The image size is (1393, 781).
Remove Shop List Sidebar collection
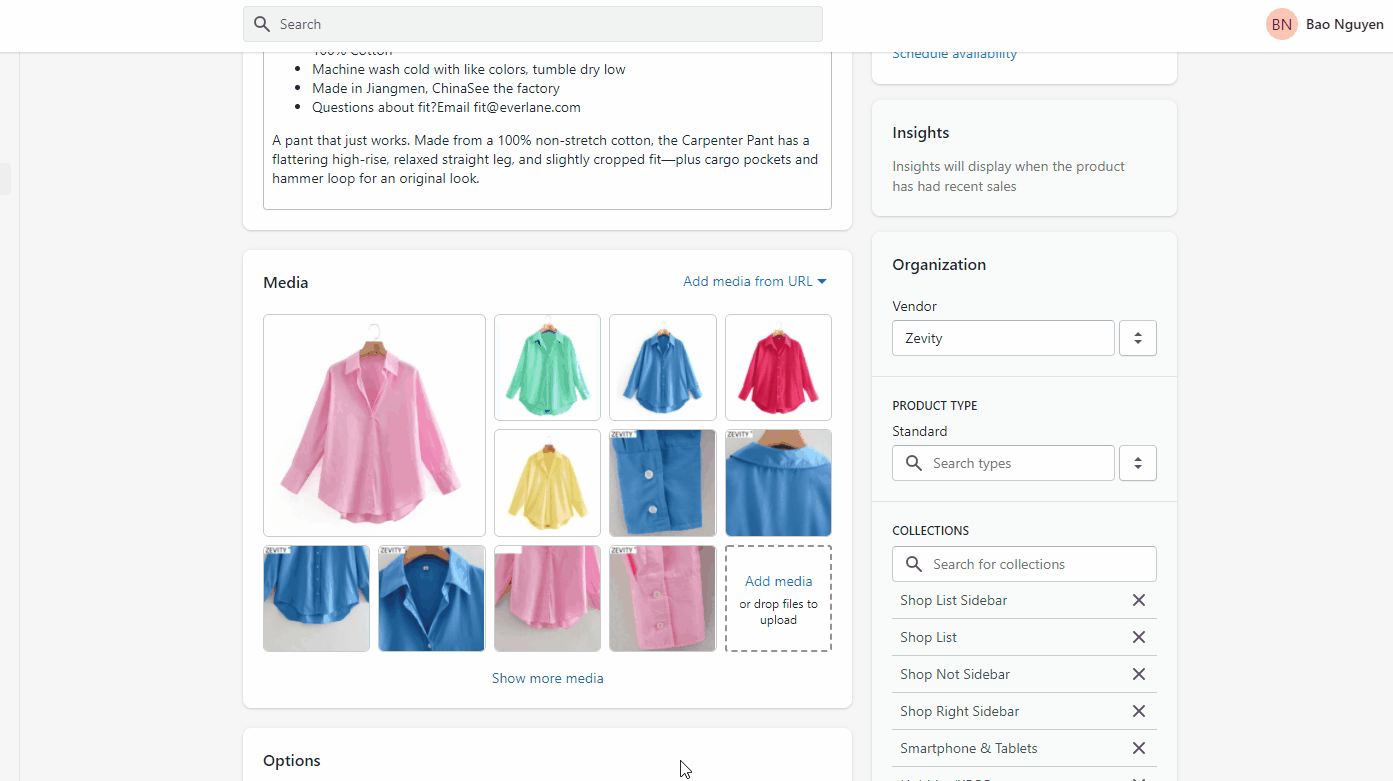1138,600
